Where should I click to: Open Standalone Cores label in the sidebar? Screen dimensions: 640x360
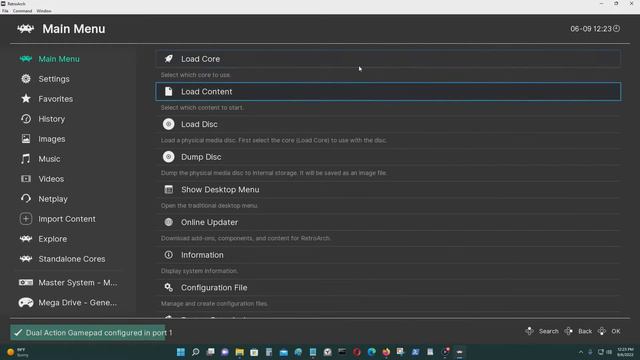[72, 259]
